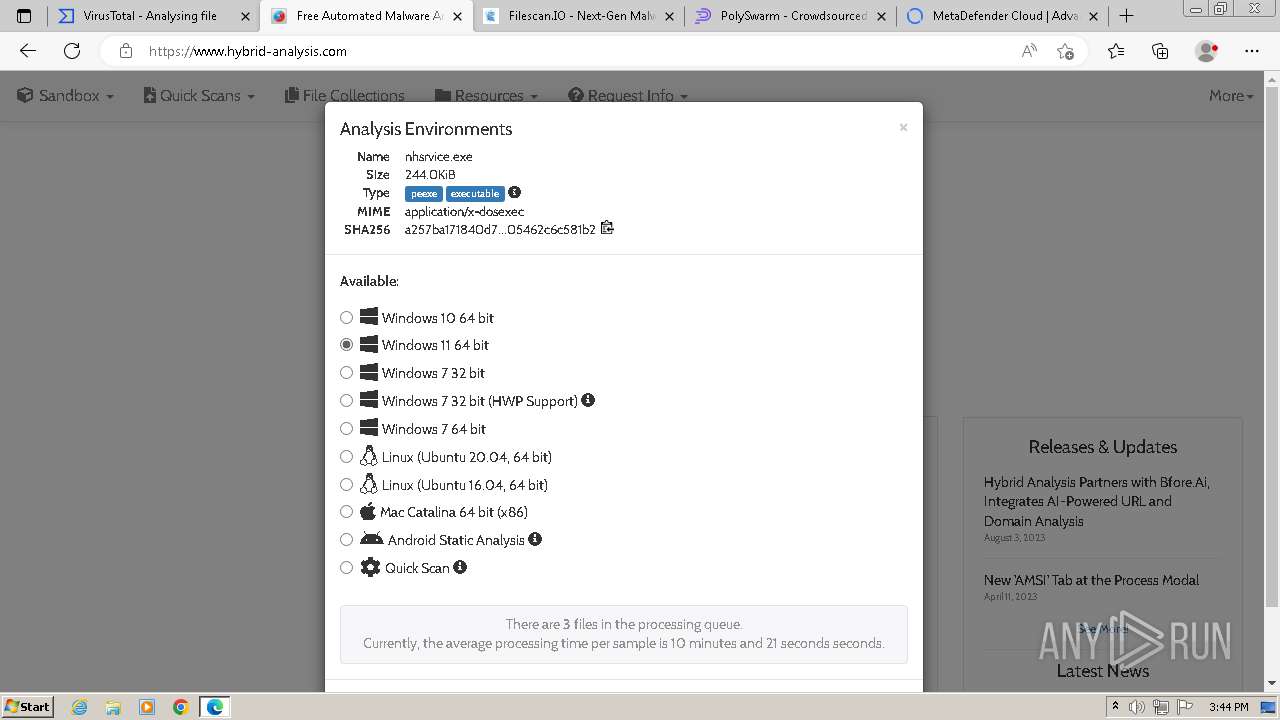Select Mac Catalina 64 bit (x86) option
1280x720 pixels.
pyautogui.click(x=346, y=511)
